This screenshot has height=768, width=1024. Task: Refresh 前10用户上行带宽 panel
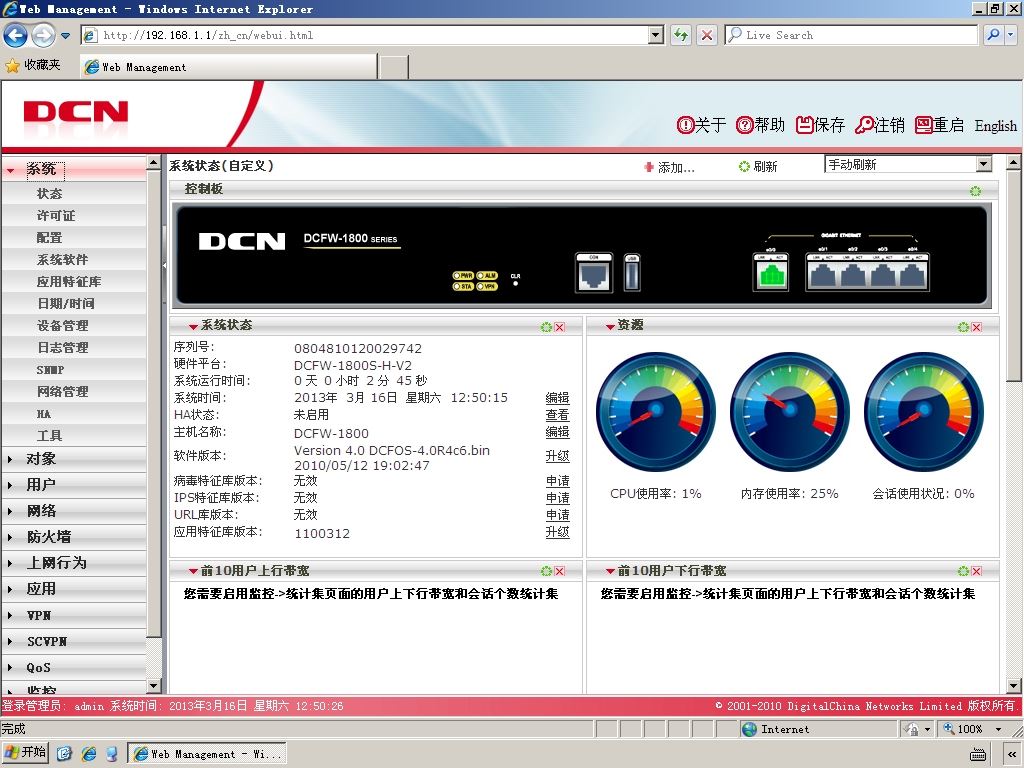coord(547,571)
